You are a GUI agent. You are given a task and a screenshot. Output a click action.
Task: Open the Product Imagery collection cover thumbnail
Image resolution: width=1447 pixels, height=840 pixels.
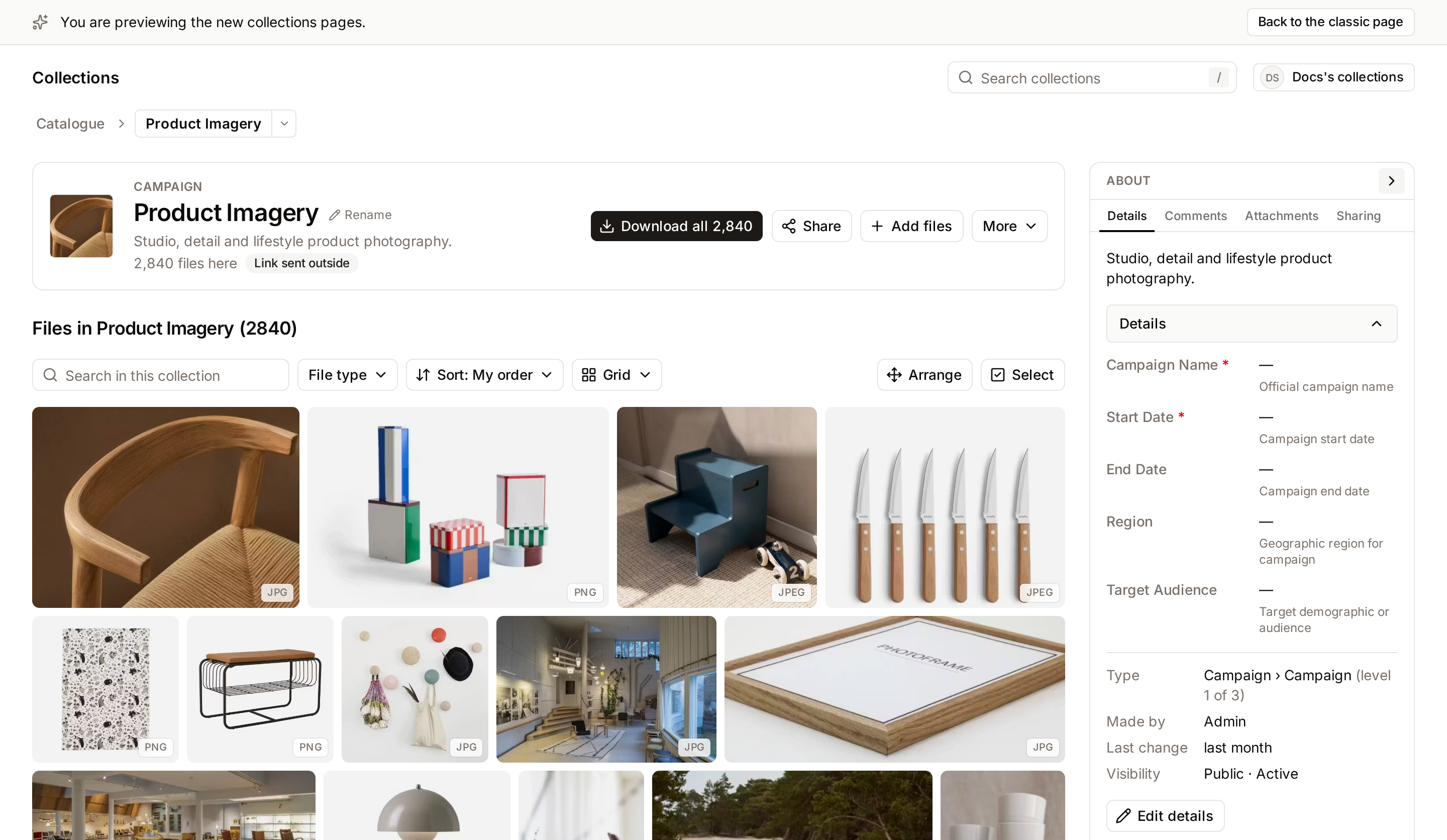tap(81, 226)
